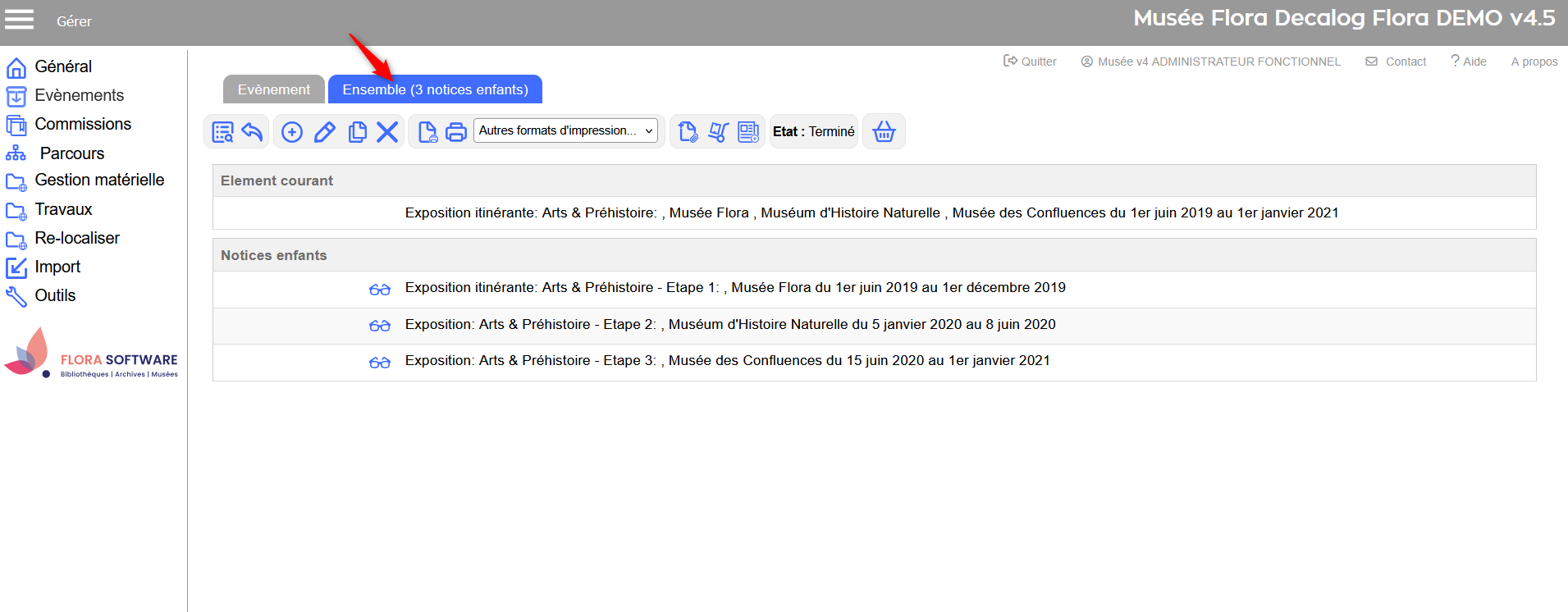Click the add new record plus icon

pos(292,132)
